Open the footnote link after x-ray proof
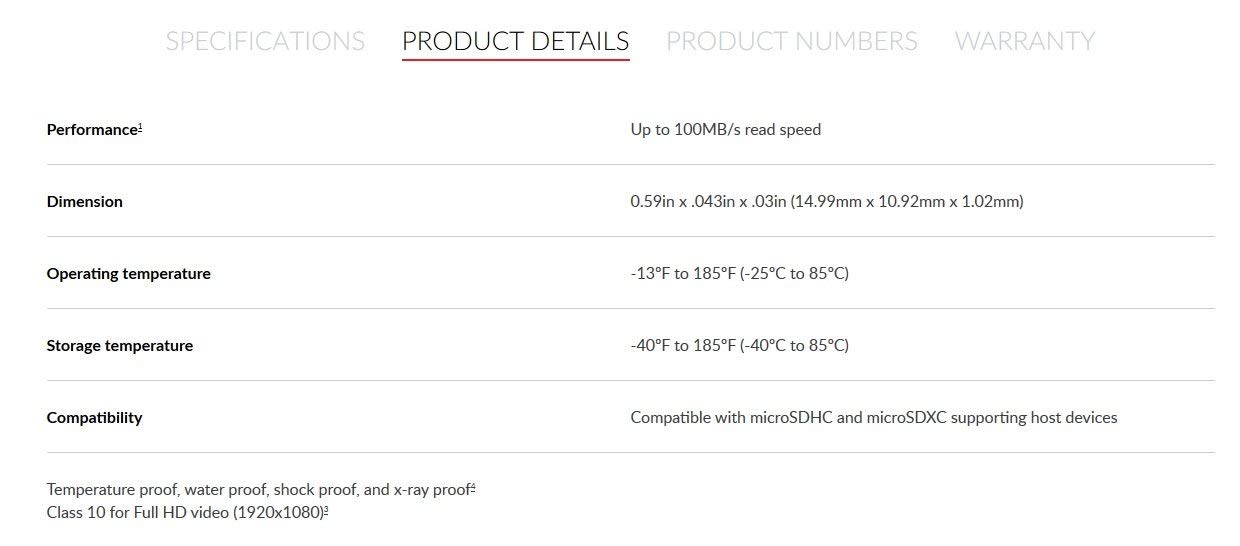This screenshot has width=1240, height=546. point(473,487)
